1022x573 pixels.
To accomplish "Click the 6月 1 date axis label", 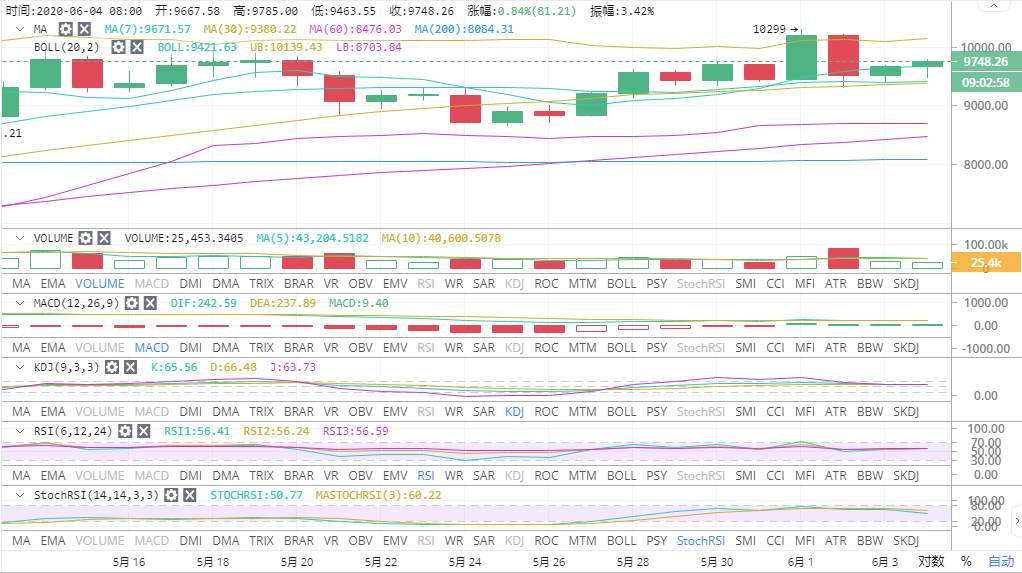I will 800,562.
